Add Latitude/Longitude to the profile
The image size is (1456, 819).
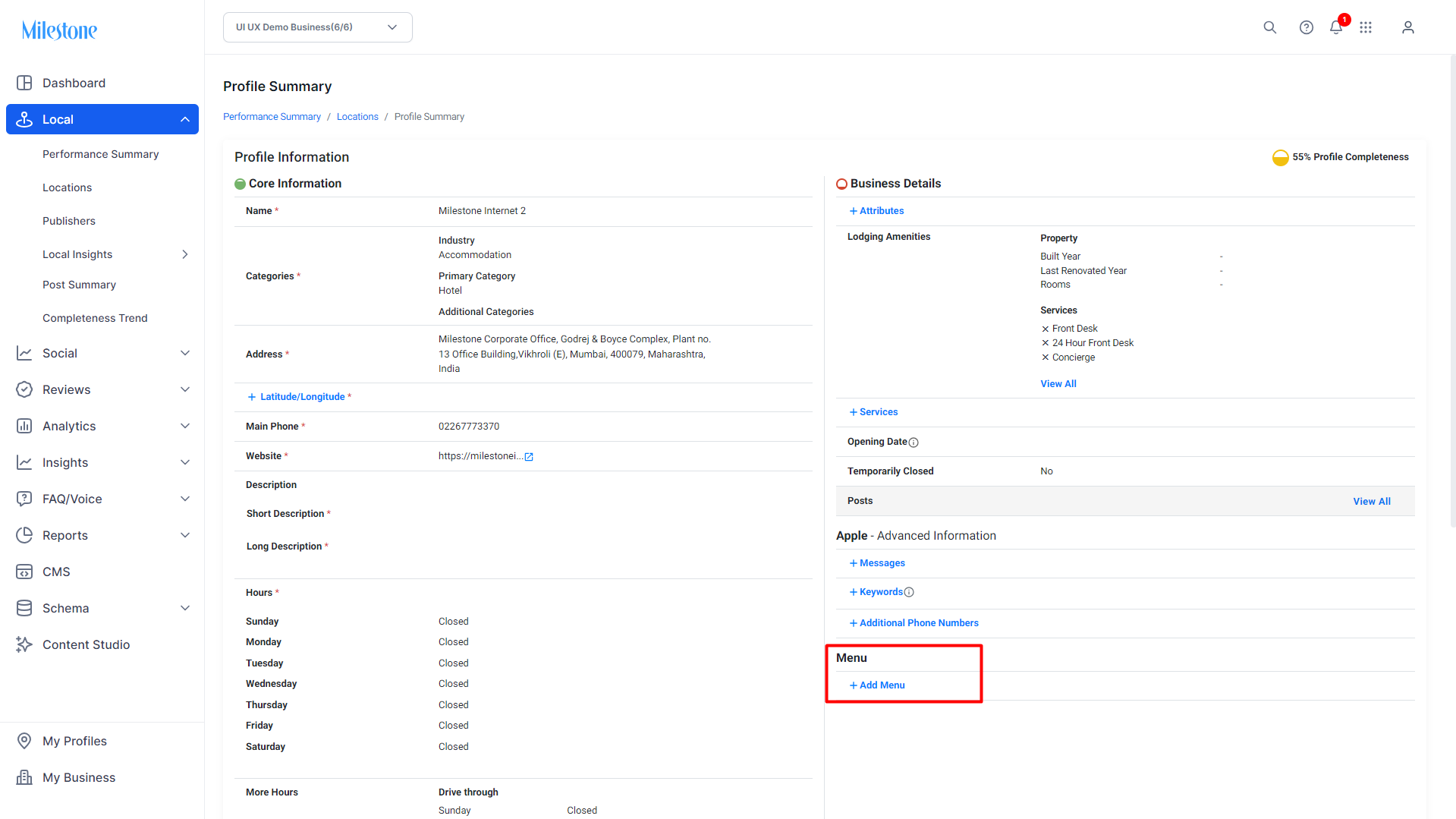coord(297,397)
